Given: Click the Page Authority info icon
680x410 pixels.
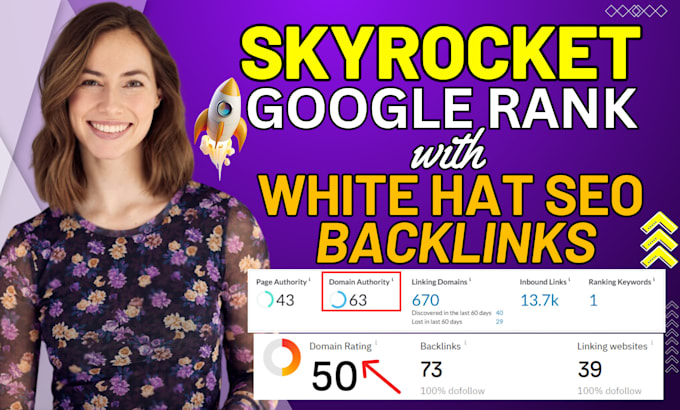Looking at the screenshot, I should [310, 281].
